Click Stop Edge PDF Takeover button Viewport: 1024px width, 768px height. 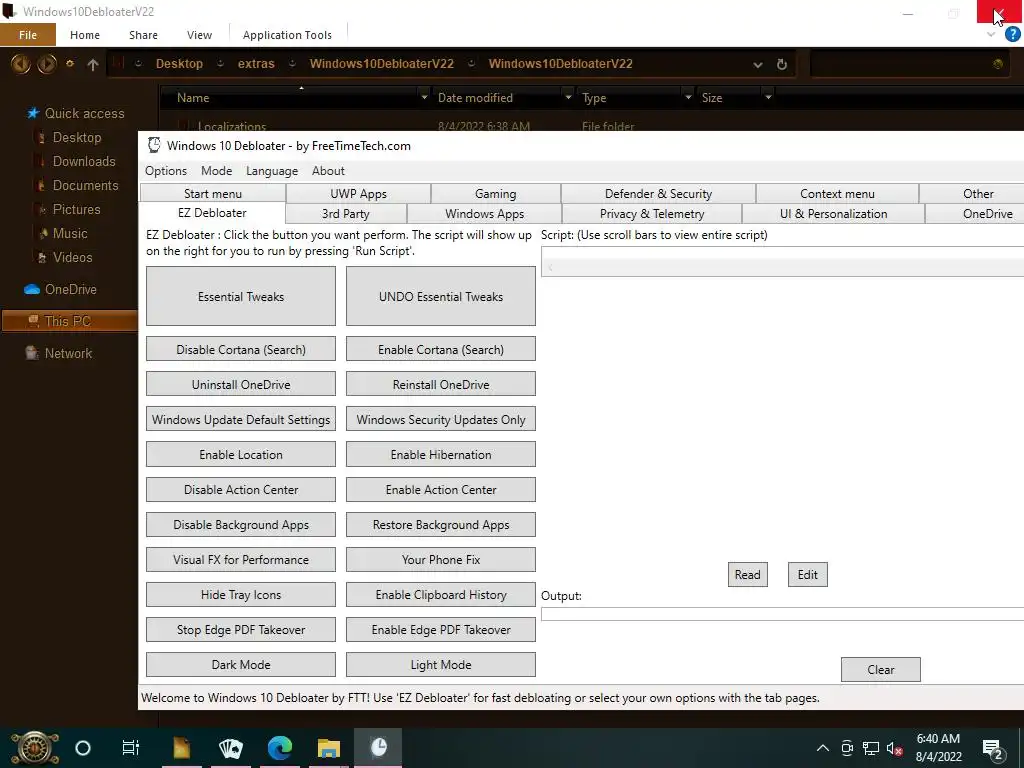pos(241,630)
